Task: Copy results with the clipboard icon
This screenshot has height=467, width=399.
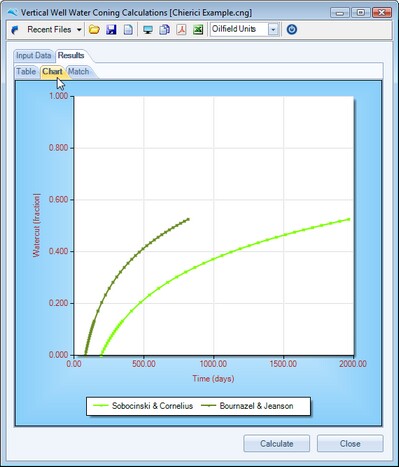Action: click(164, 30)
